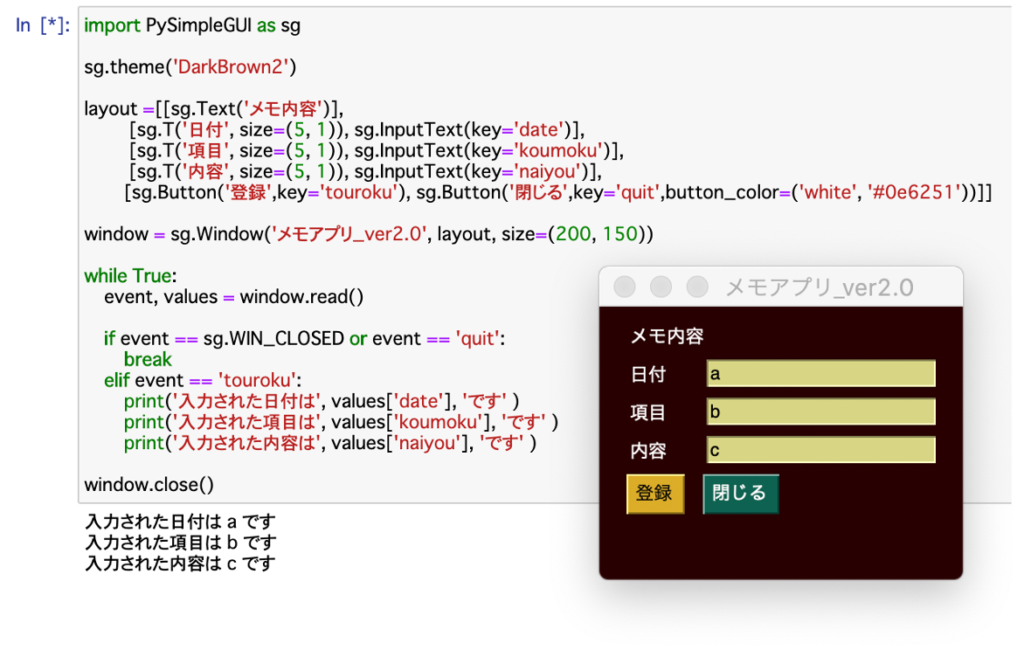Close the メモアプリ window with leftmost title button

click(624, 287)
